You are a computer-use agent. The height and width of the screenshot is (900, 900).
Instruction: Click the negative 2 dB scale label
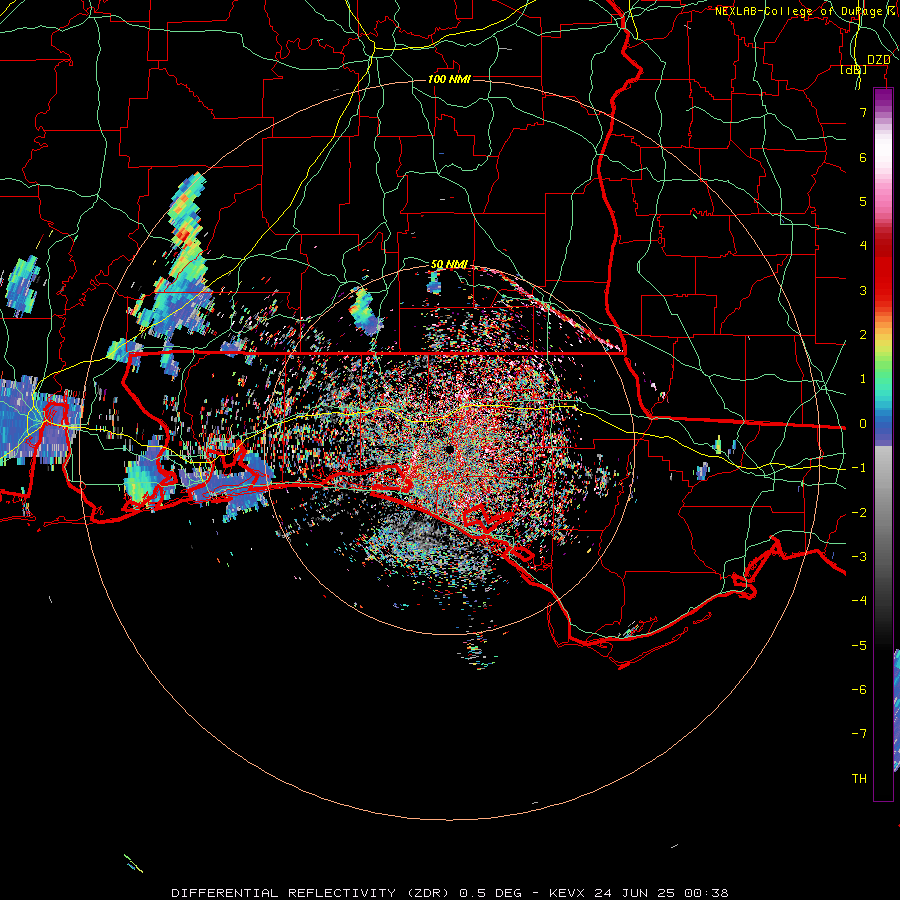[859, 513]
